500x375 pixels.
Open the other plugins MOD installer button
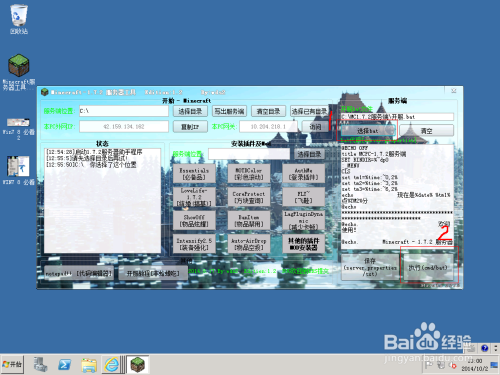point(303,244)
